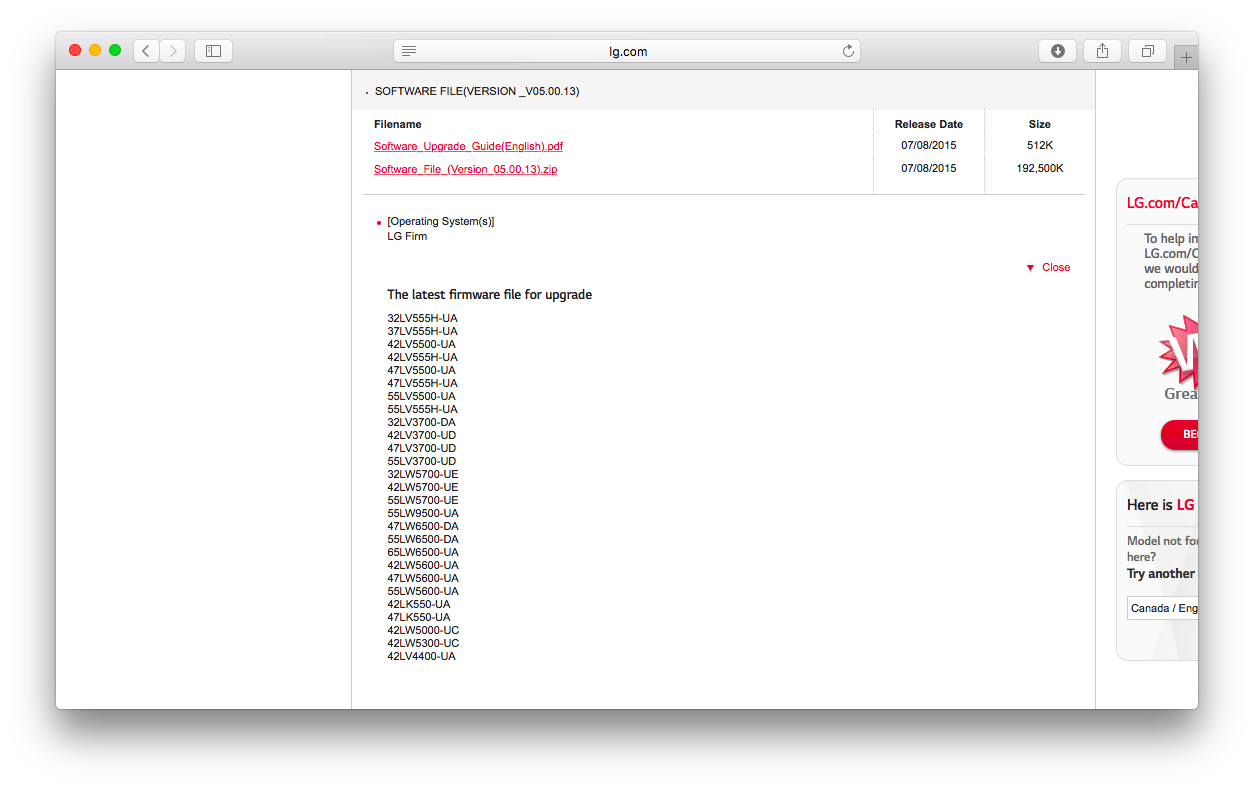
Task: Select model 47LK550-UA text
Action: click(419, 617)
